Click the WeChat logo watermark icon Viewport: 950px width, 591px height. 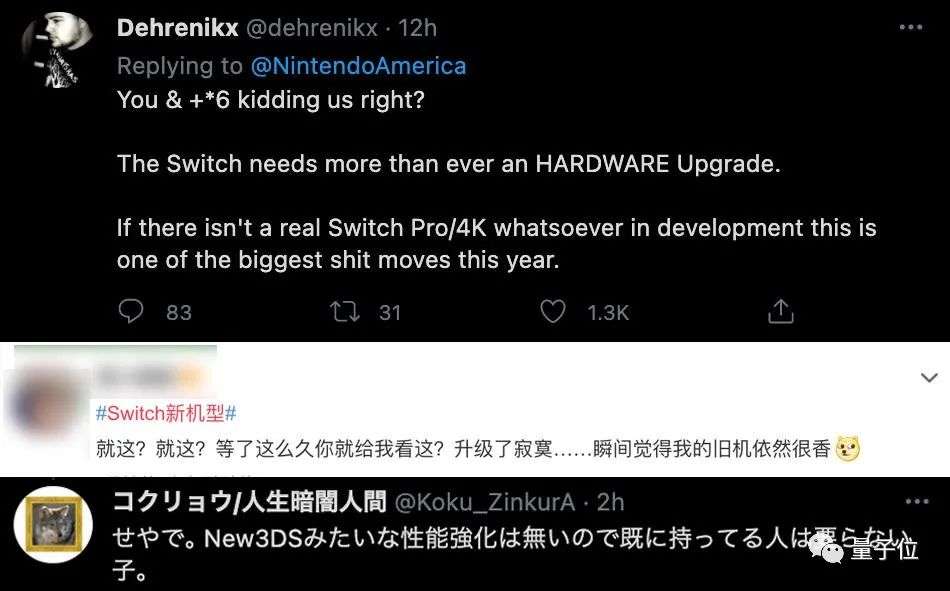tap(826, 549)
